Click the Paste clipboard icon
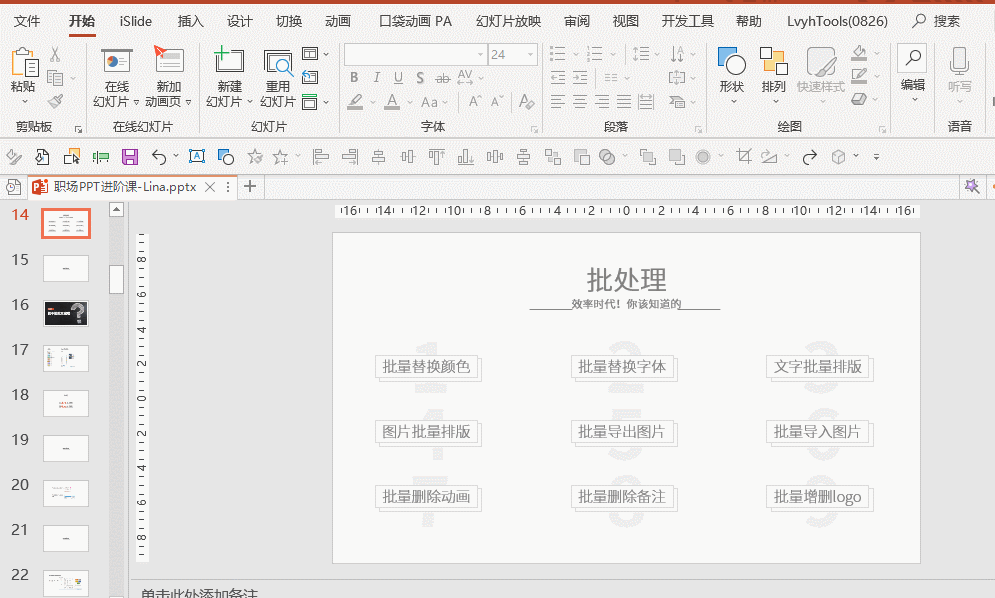Image resolution: width=995 pixels, height=598 pixels. click(23, 63)
